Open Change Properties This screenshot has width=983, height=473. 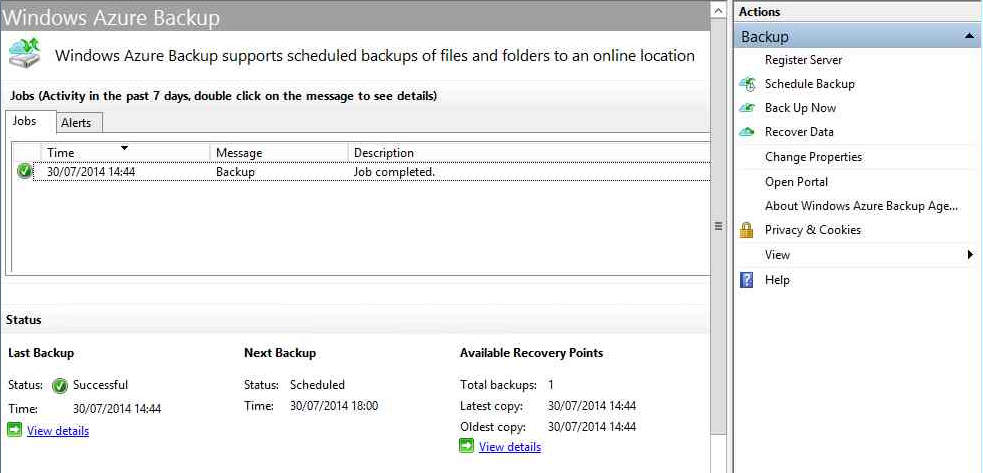pos(813,157)
